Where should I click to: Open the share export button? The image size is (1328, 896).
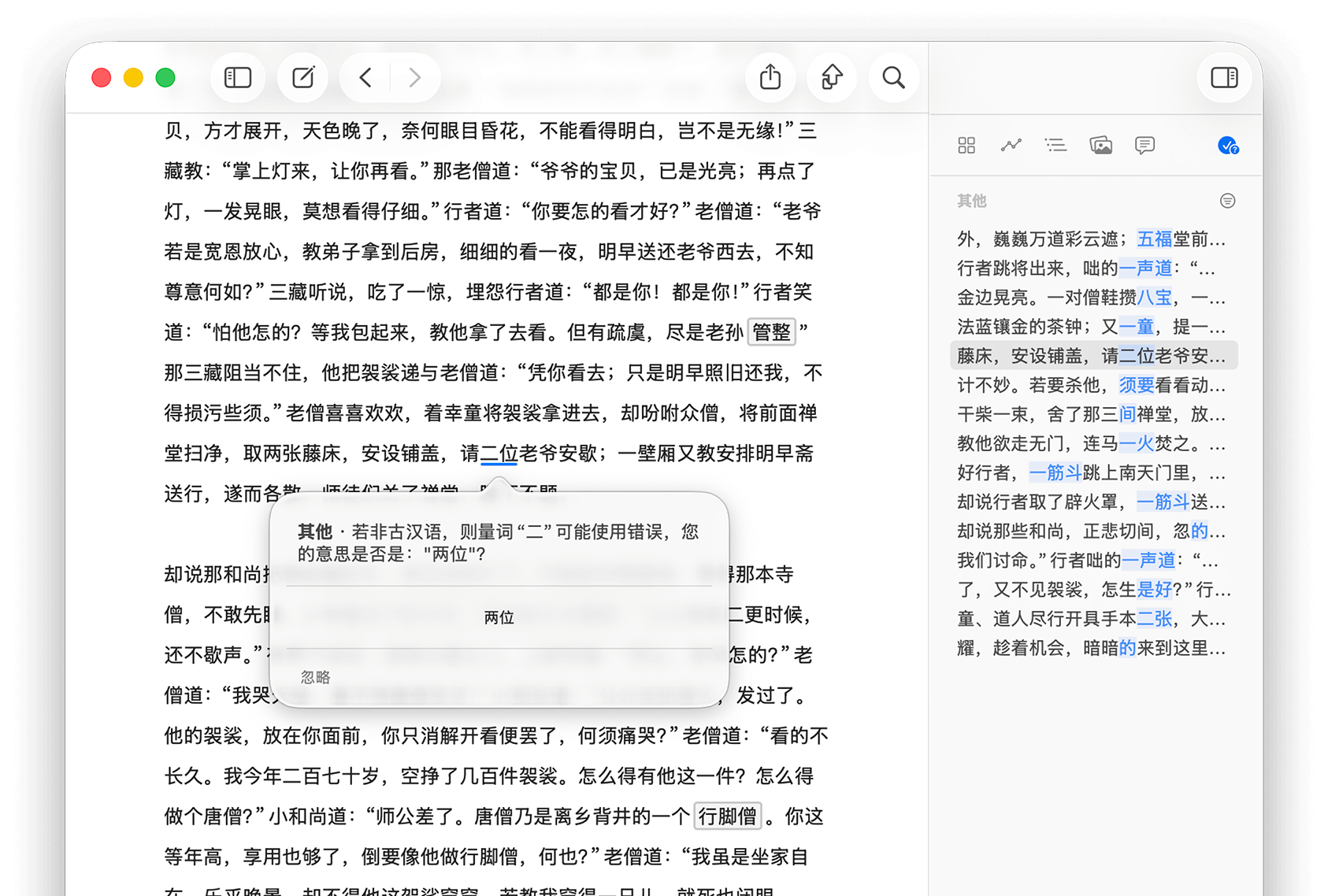click(x=770, y=77)
